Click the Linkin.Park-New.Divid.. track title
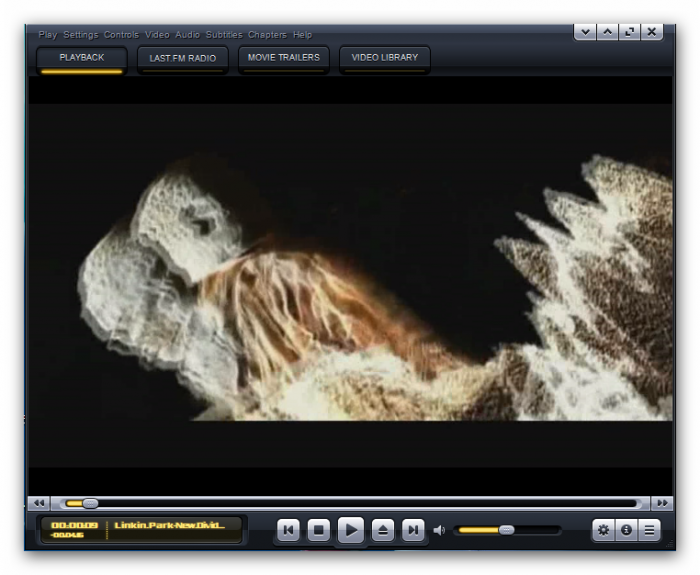 point(170,525)
